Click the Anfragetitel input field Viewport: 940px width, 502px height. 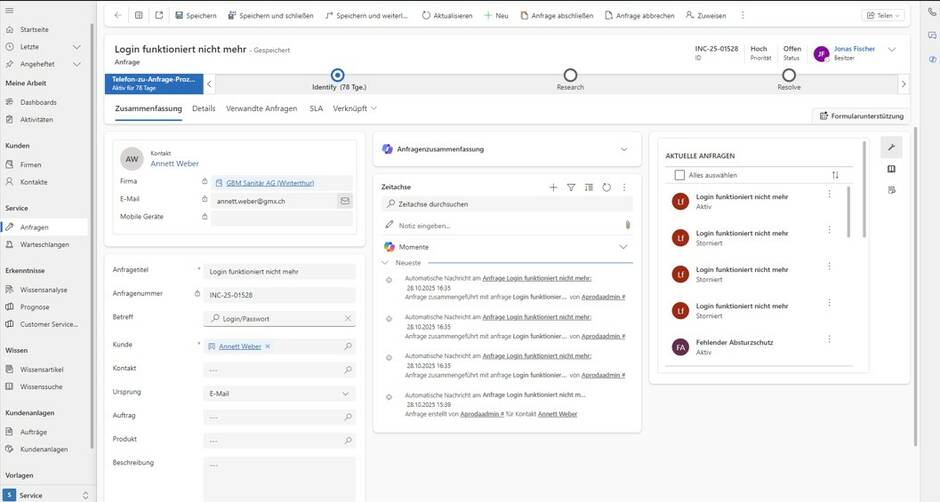click(x=279, y=272)
